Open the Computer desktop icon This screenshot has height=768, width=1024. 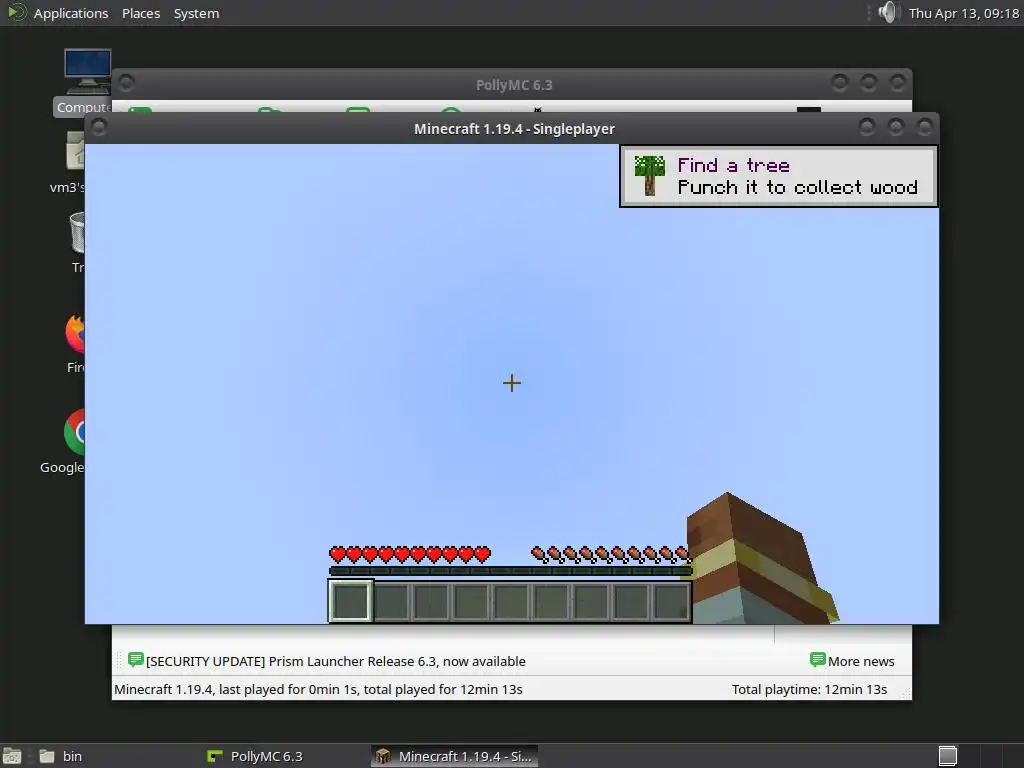coord(83,82)
